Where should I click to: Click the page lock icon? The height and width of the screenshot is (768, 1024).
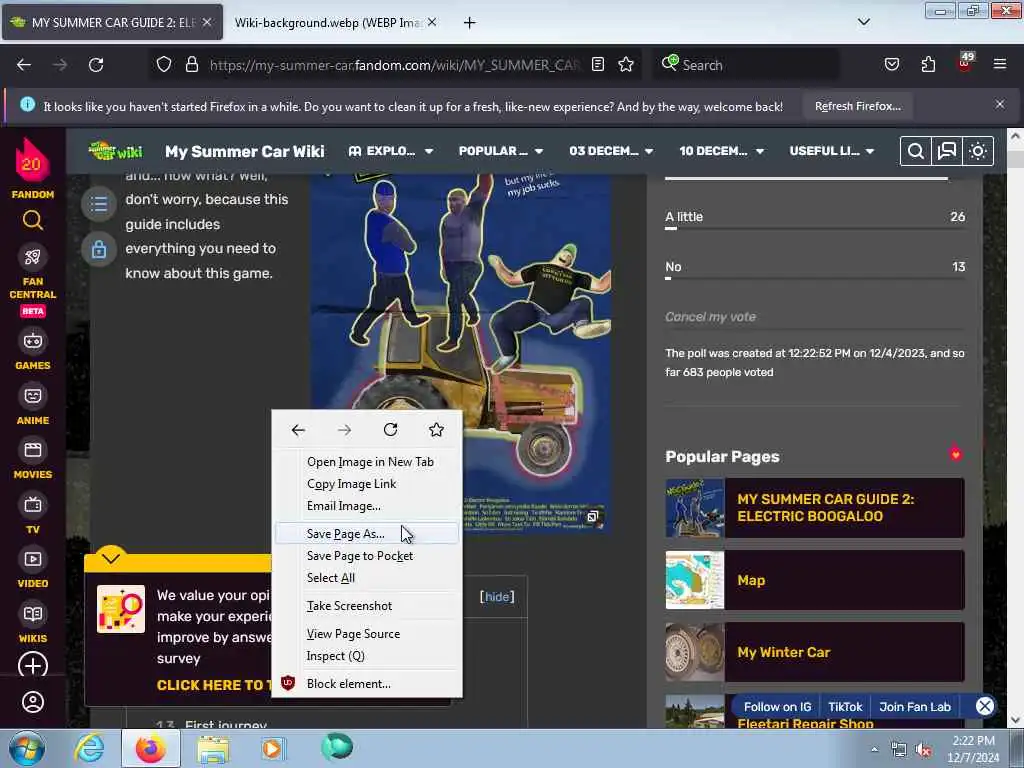pos(99,249)
